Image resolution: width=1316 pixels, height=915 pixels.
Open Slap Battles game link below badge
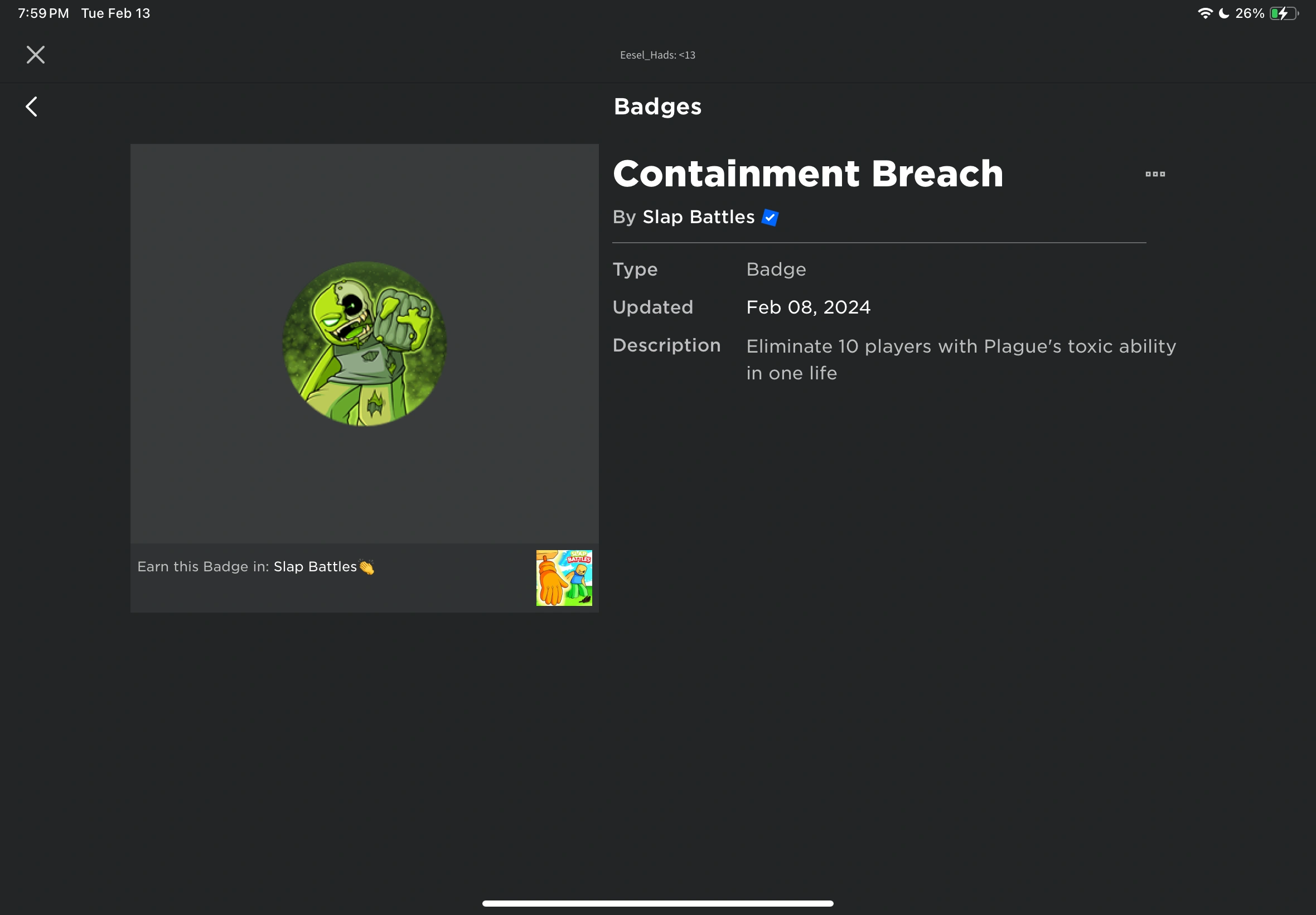click(x=315, y=566)
